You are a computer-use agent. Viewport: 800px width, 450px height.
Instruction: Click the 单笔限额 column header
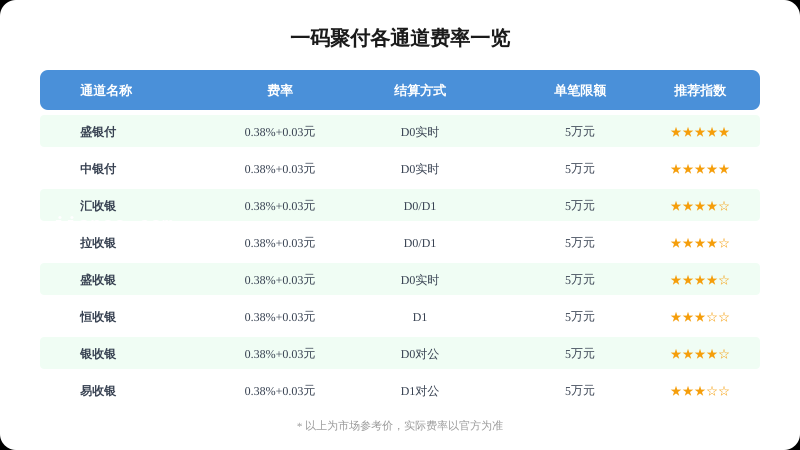pyautogui.click(x=580, y=90)
